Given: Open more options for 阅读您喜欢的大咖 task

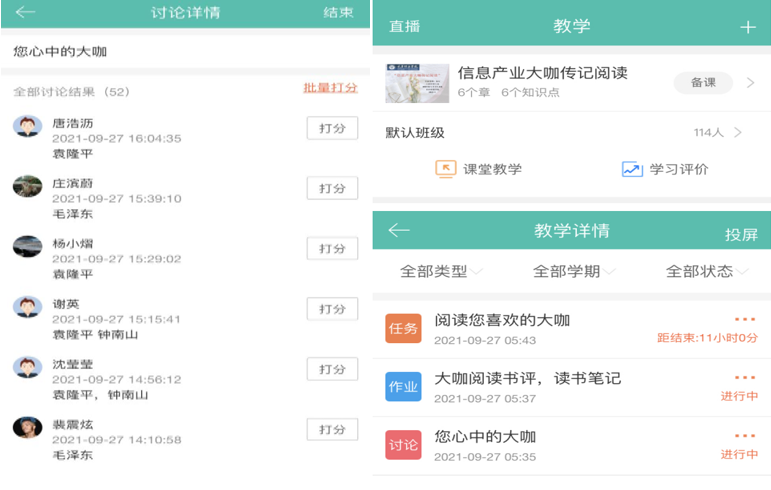Looking at the screenshot, I should tap(745, 320).
